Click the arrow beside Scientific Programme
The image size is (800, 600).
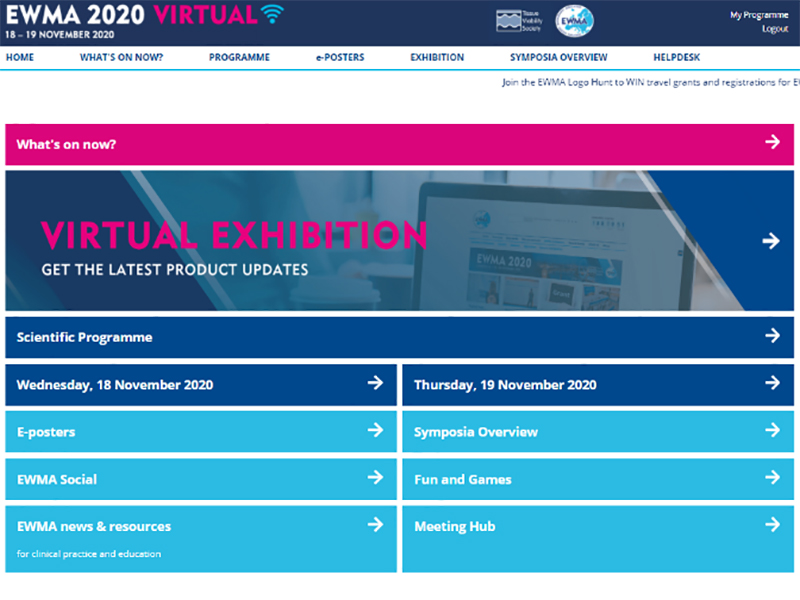click(x=772, y=336)
